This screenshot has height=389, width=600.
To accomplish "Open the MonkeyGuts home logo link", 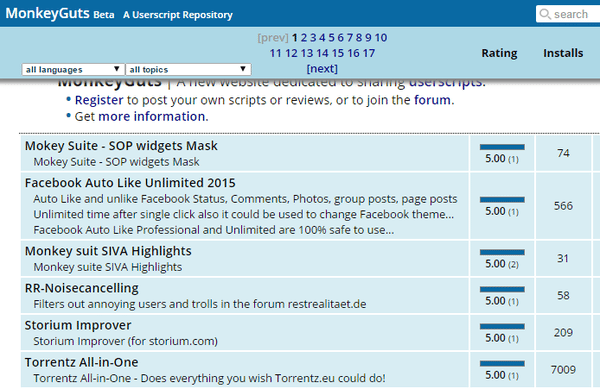I will click(x=47, y=13).
